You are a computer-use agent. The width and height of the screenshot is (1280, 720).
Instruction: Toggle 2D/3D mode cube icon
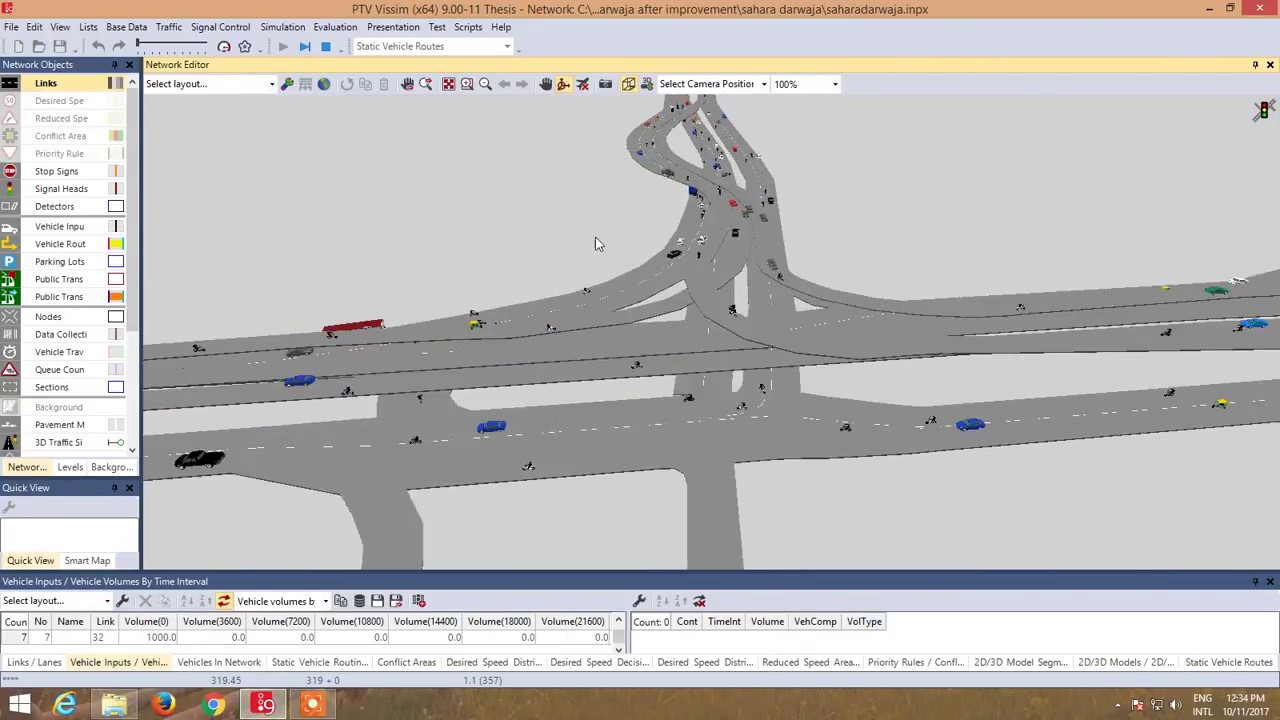[629, 84]
